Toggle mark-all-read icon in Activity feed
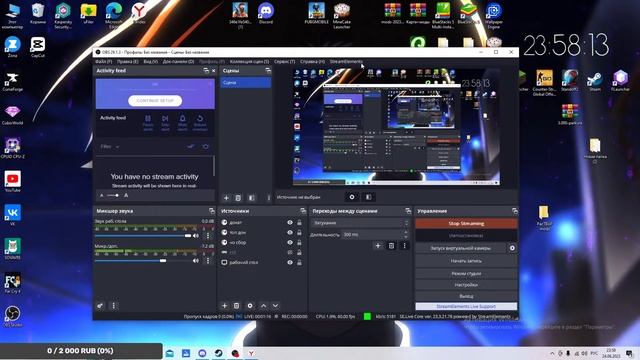The width and height of the screenshot is (640, 360). click(x=191, y=146)
